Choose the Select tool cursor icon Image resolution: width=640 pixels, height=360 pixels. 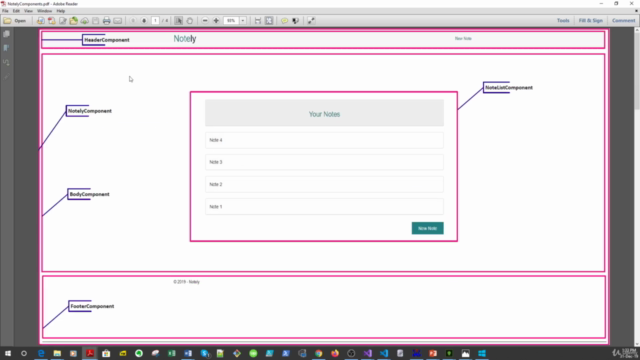[x=178, y=20]
